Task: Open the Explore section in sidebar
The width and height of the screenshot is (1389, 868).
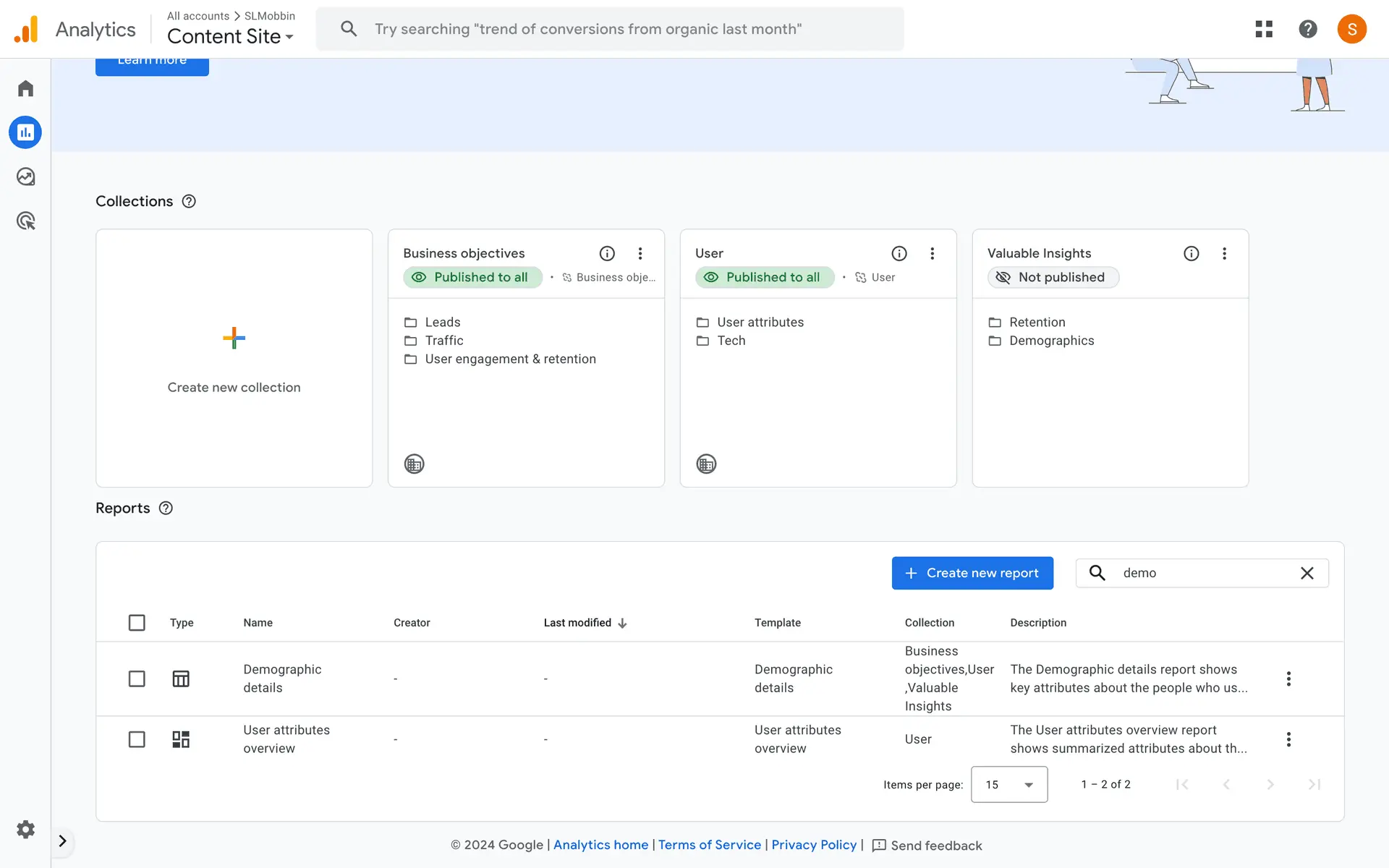Action: pyautogui.click(x=25, y=176)
